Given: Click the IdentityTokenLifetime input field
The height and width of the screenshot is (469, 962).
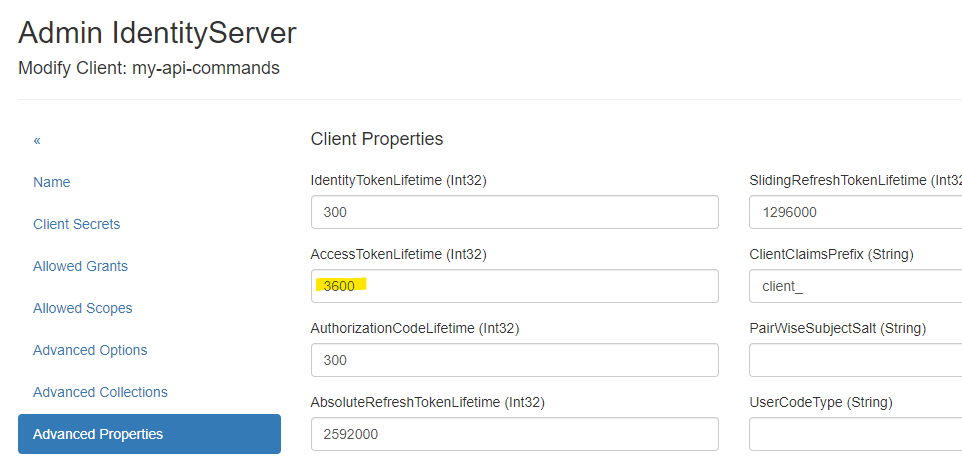Looking at the screenshot, I should (x=514, y=212).
